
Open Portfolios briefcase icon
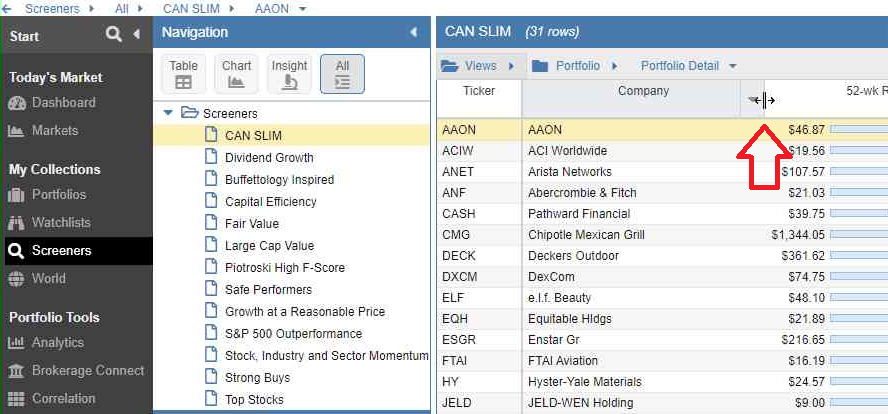[x=16, y=195]
